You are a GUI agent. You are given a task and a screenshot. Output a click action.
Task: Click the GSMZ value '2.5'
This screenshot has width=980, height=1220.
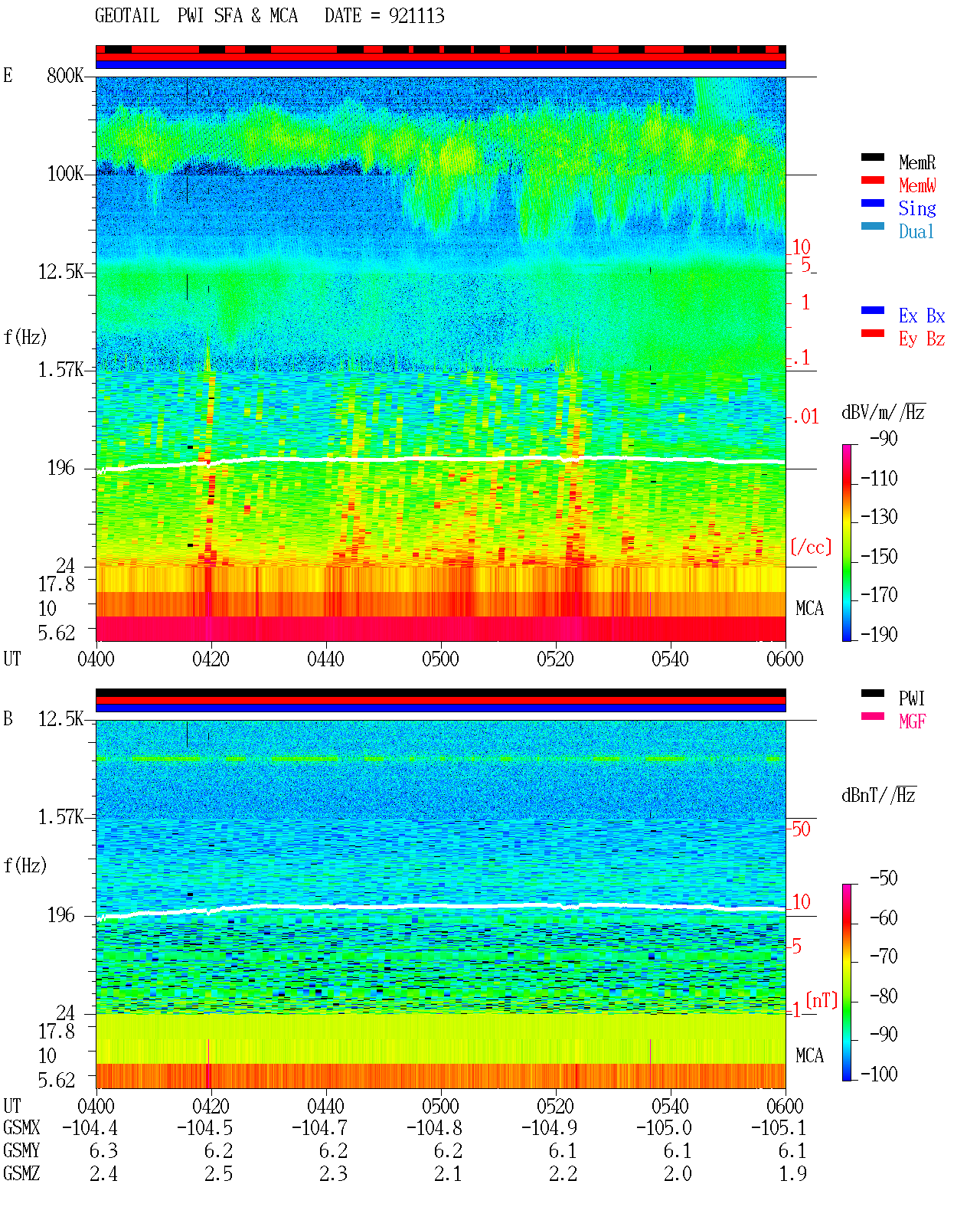218,1174
